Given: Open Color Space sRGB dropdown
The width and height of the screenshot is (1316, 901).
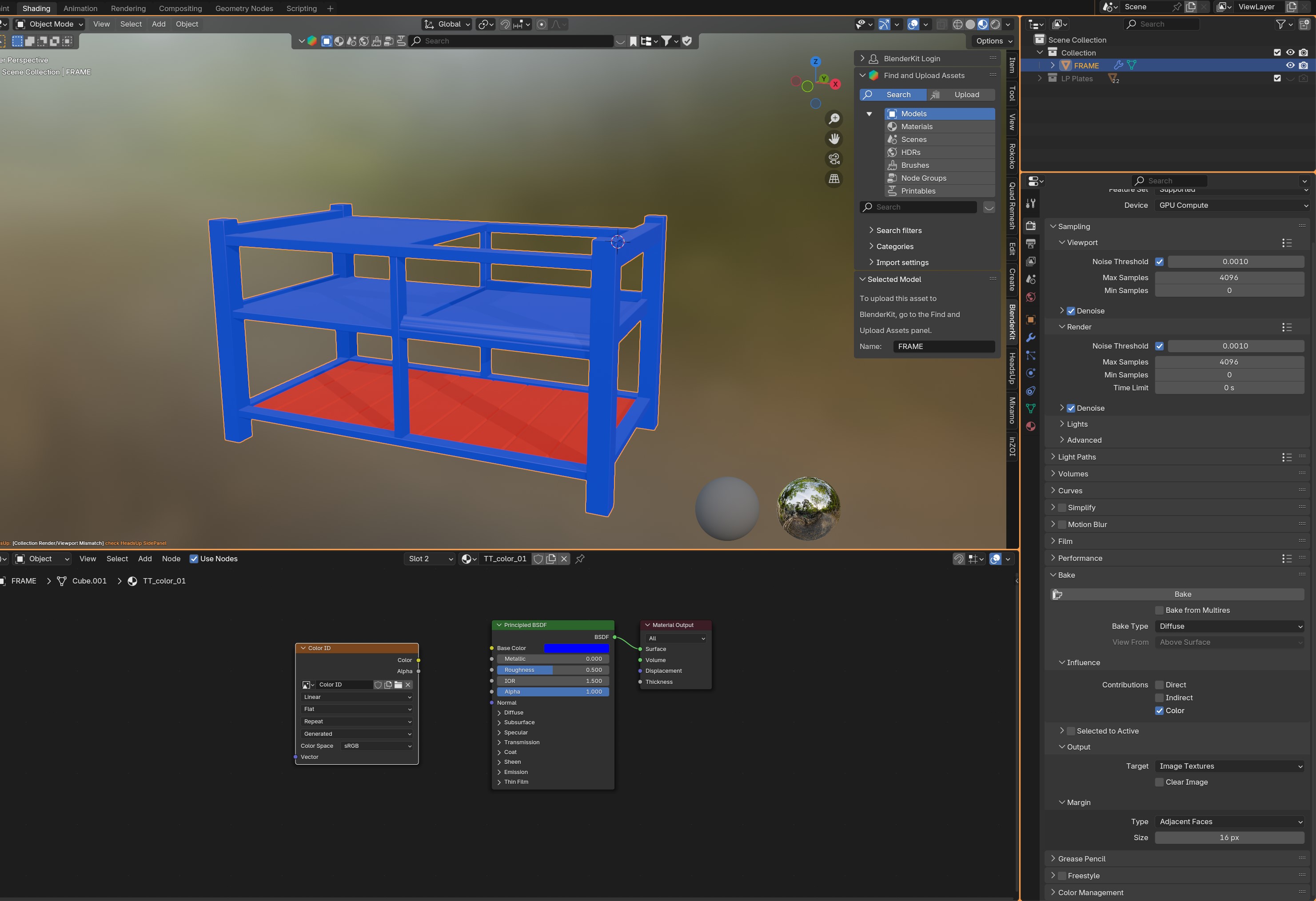Looking at the screenshot, I should tap(377, 746).
